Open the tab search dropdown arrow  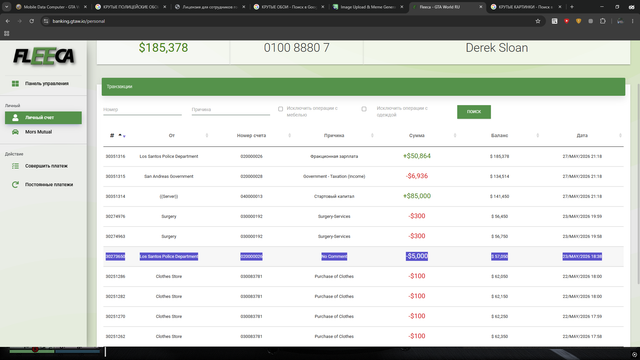tap(7, 7)
